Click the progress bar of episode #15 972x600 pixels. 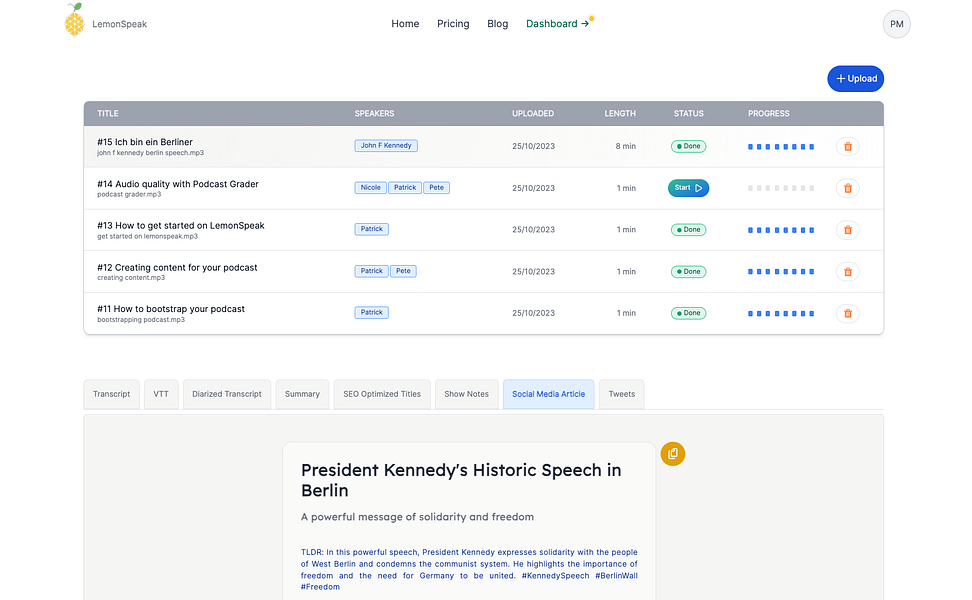781,147
